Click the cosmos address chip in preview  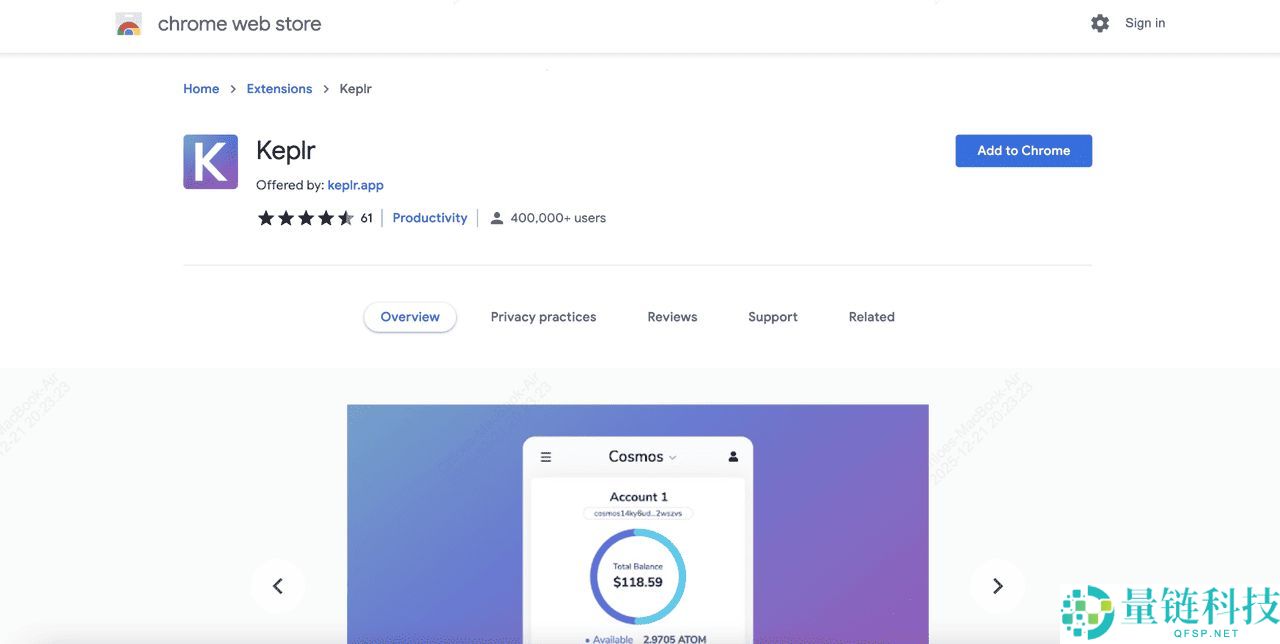639,513
